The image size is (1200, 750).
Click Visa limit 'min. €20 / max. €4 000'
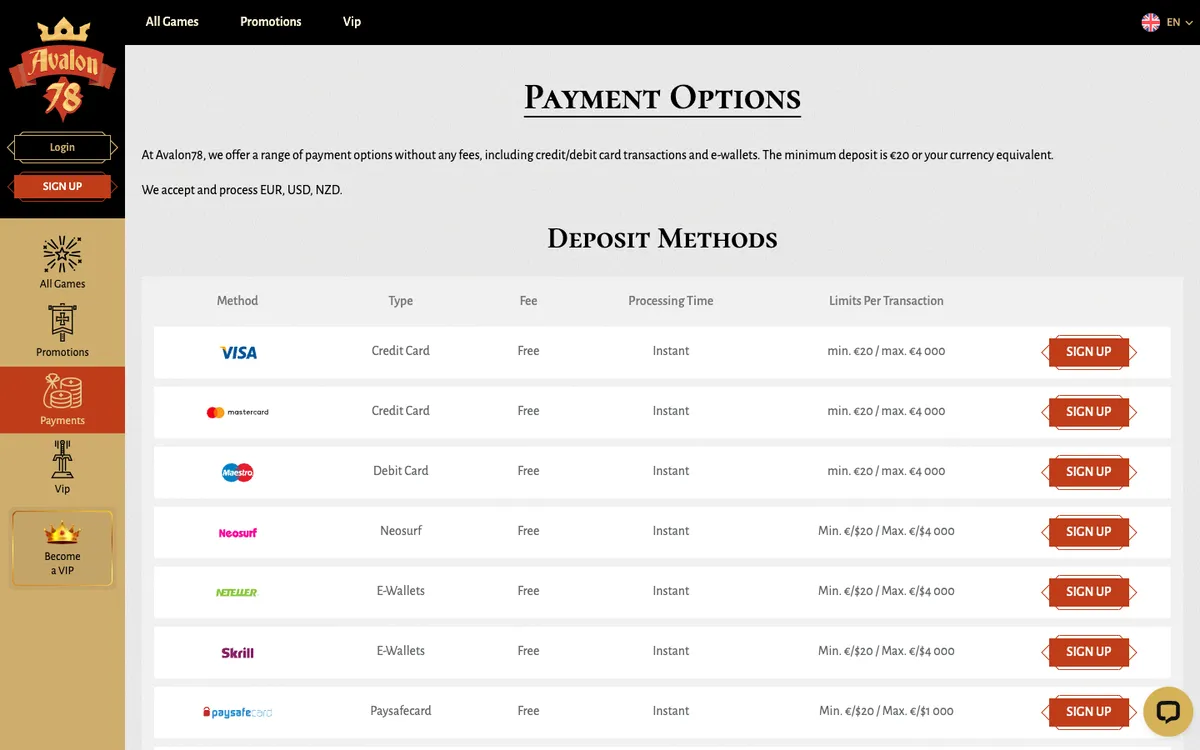click(886, 351)
